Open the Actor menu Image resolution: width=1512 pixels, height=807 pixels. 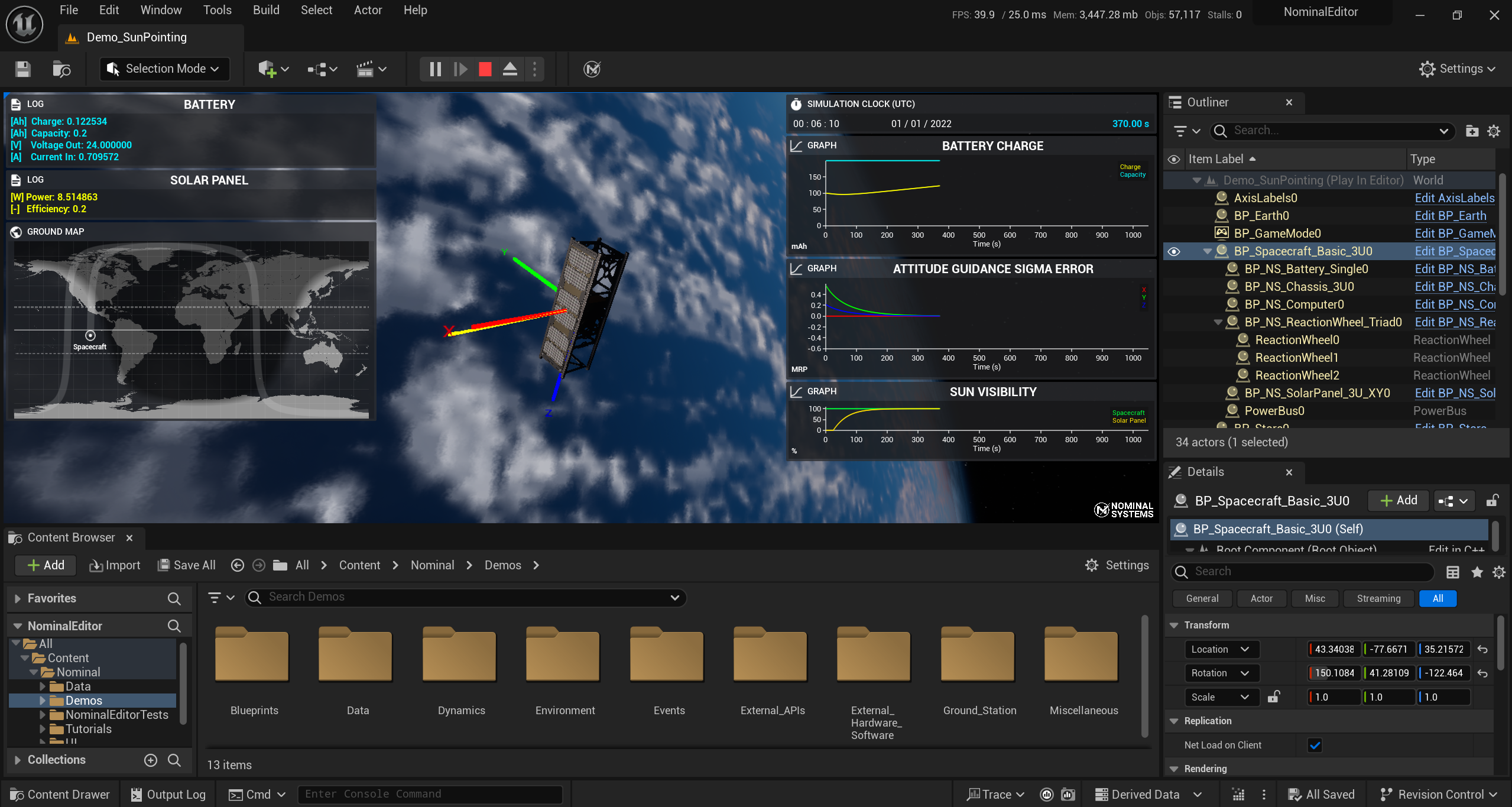368,10
